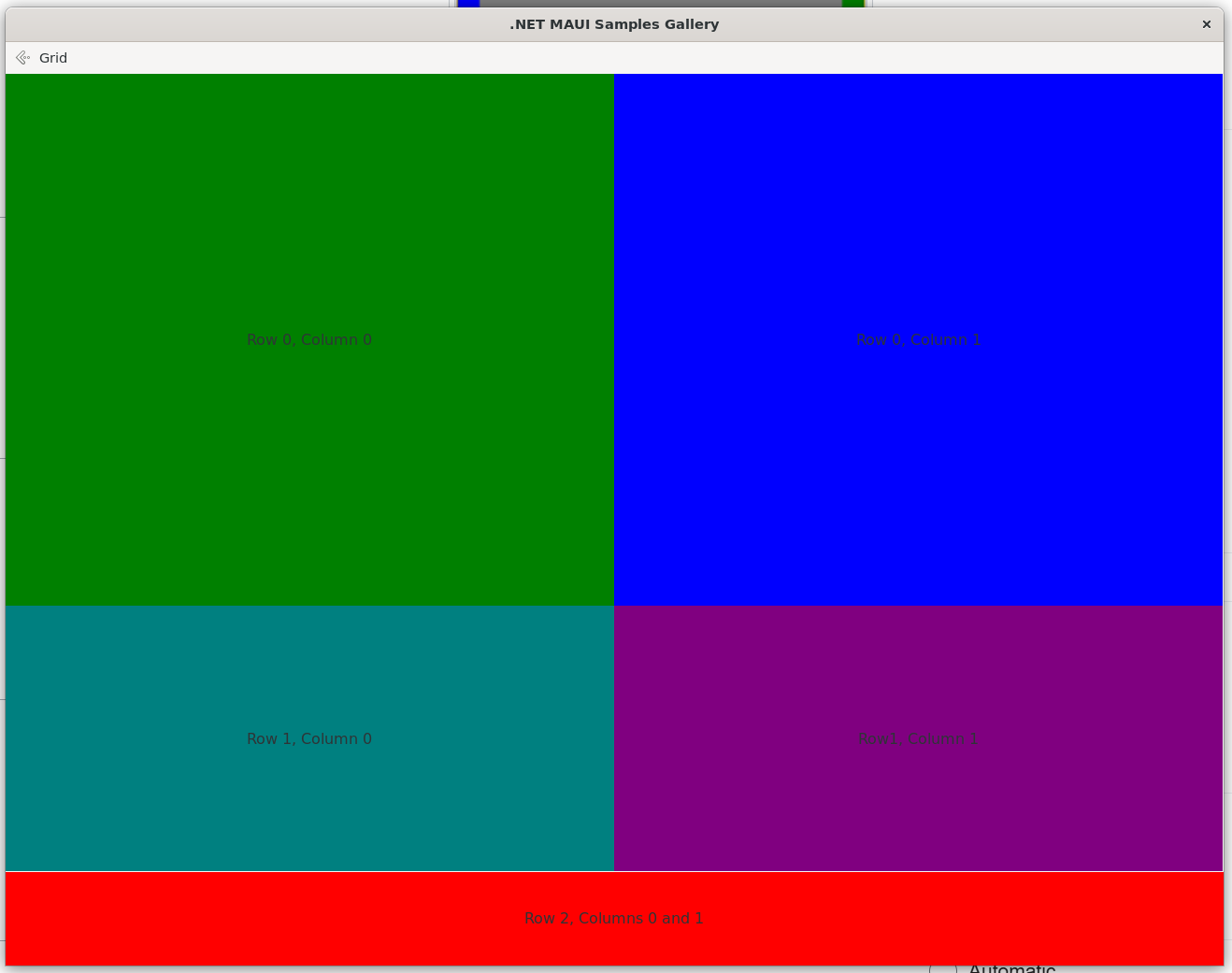Close the .NET MAUI Samples Gallery window
The width and height of the screenshot is (1232, 973).
point(1206,24)
